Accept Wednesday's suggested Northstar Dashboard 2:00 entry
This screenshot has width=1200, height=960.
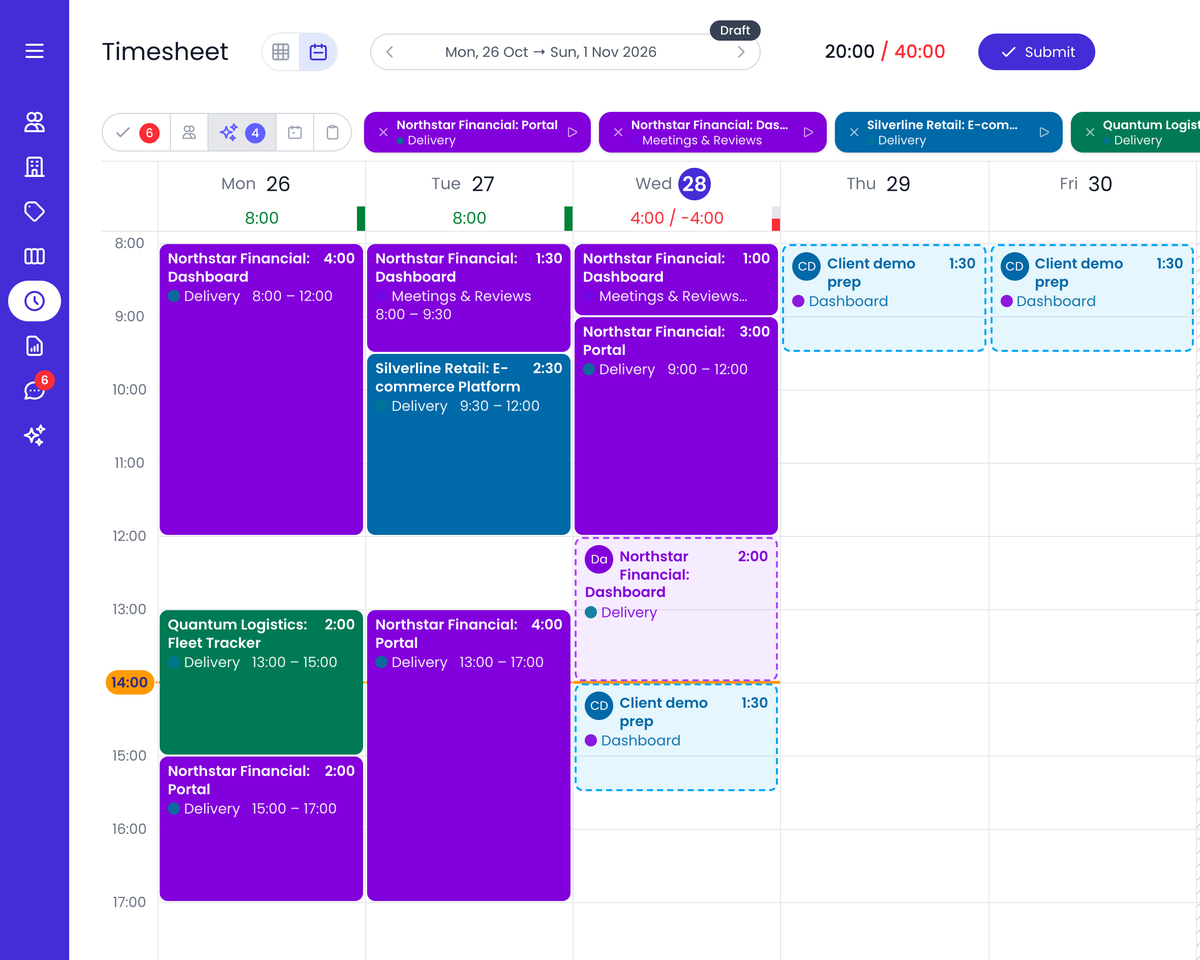pyautogui.click(x=676, y=610)
